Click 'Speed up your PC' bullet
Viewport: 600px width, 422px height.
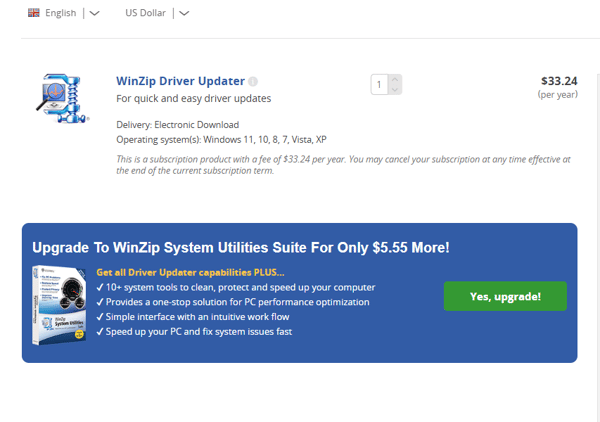[194, 332]
